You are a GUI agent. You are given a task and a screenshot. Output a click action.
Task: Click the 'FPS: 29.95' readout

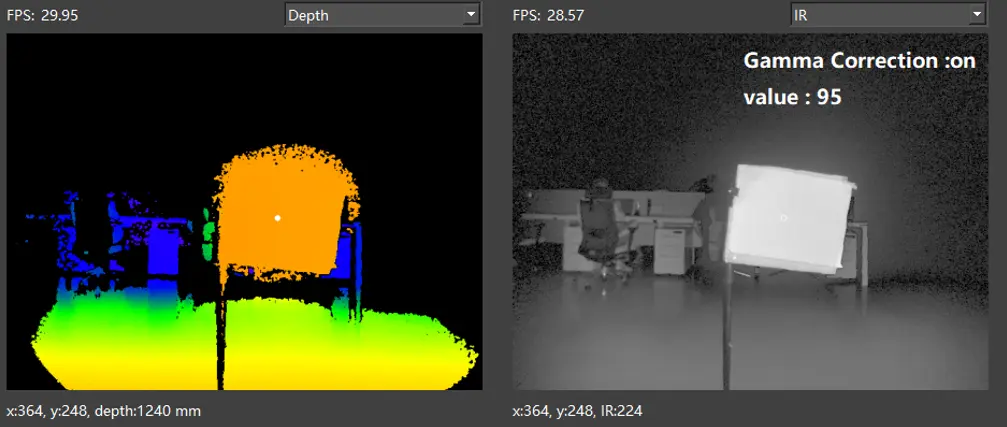[x=42, y=15]
